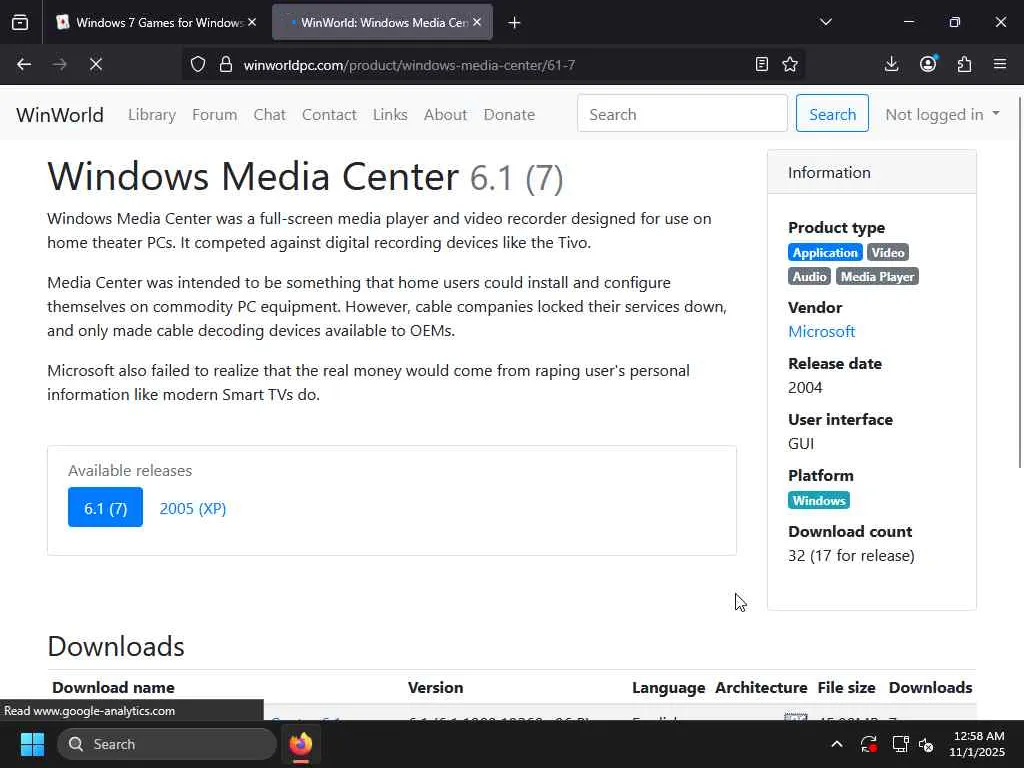This screenshot has width=1024, height=768.
Task: Open the Microsoft vendor link
Action: (822, 331)
